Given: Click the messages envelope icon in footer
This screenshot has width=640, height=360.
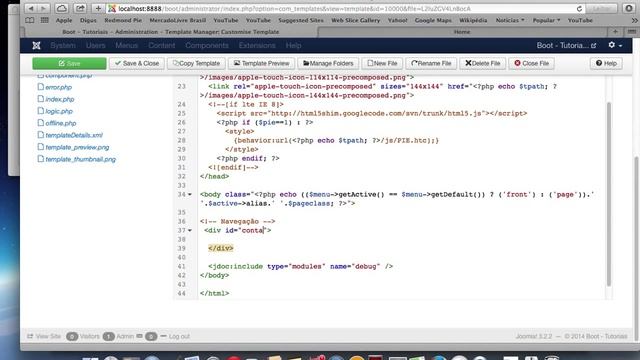Looking at the screenshot, I should [x=139, y=336].
